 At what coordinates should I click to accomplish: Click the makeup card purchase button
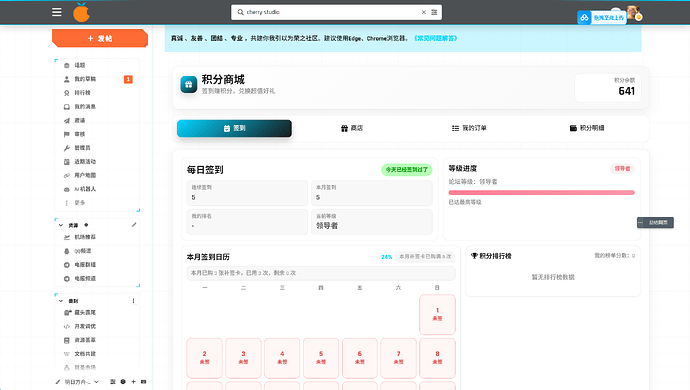point(425,256)
